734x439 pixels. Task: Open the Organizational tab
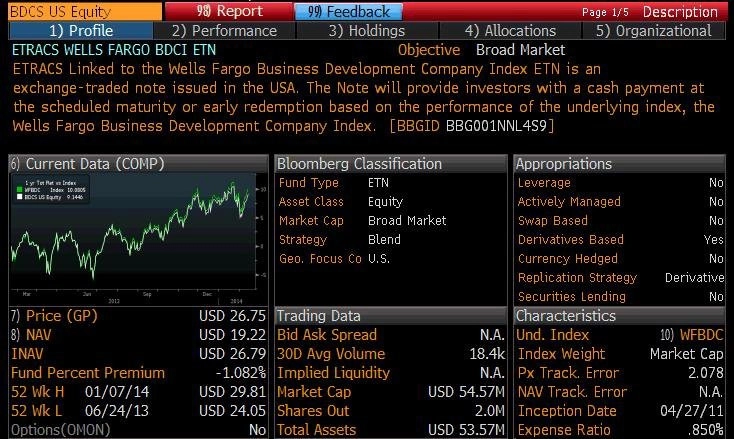(653, 31)
